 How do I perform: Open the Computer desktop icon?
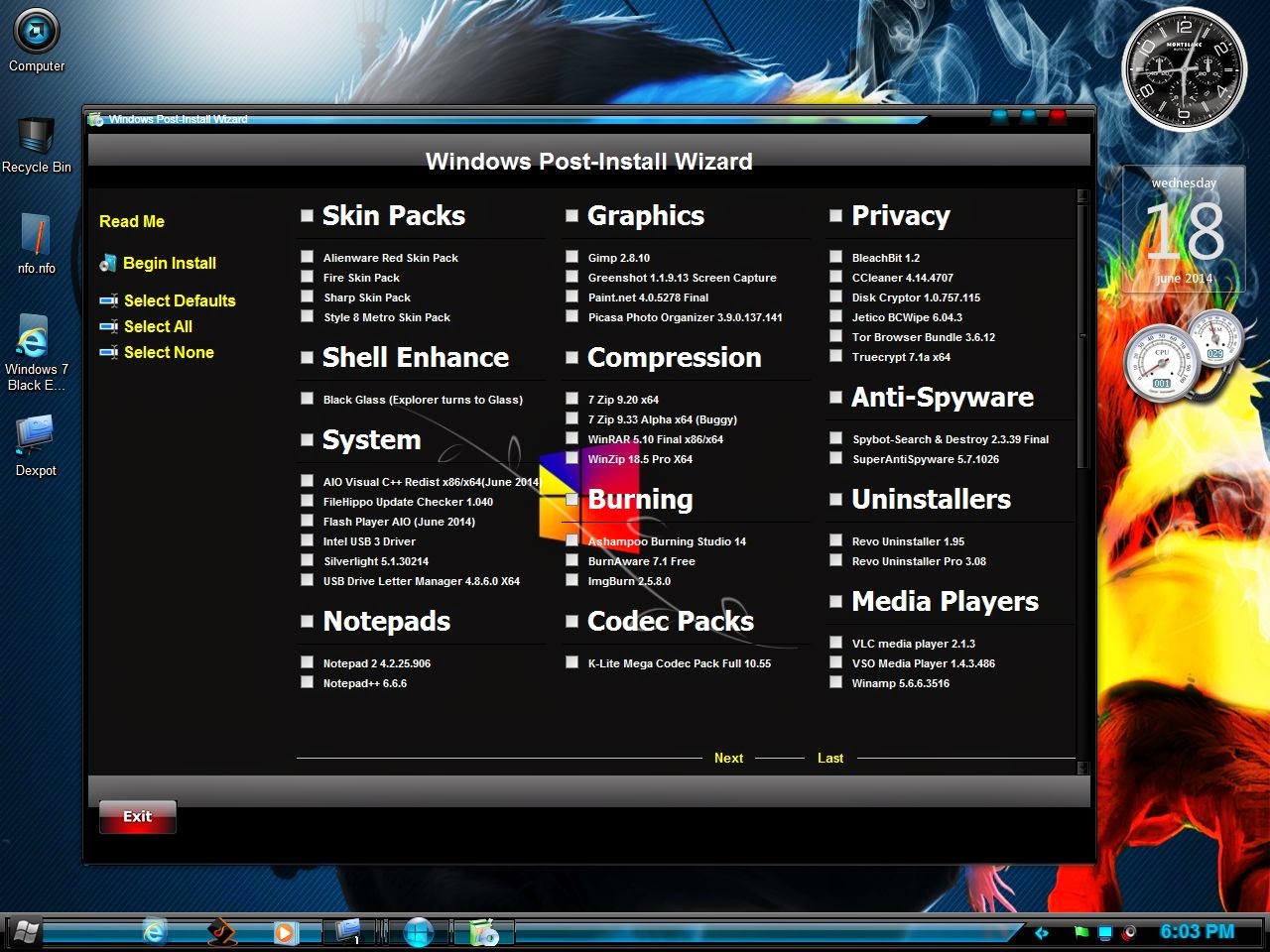37,32
